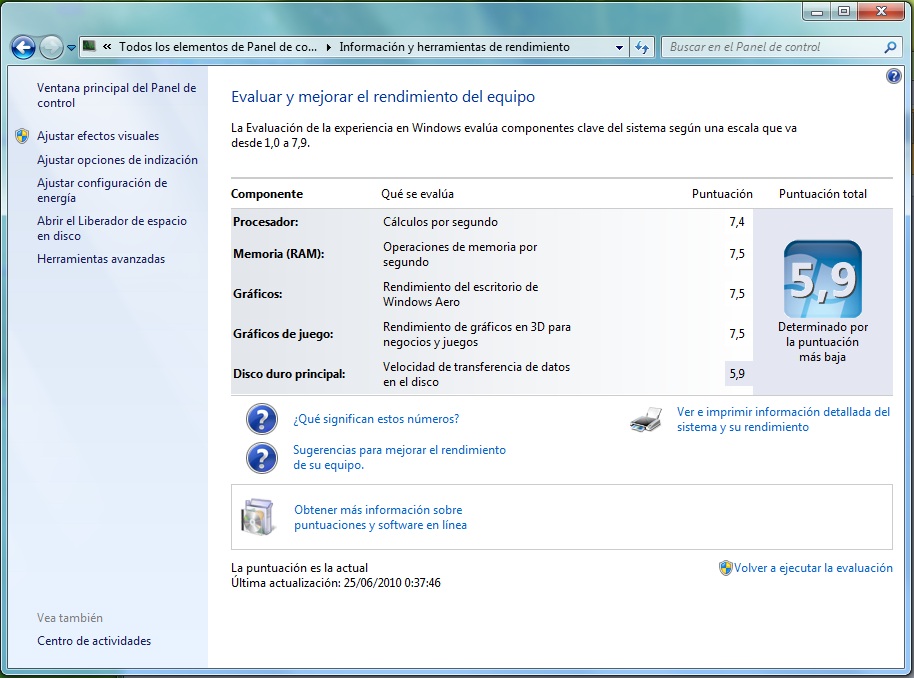This screenshot has height=679, width=914.
Task: Open 'Centro de actividades' link
Action: (x=94, y=641)
